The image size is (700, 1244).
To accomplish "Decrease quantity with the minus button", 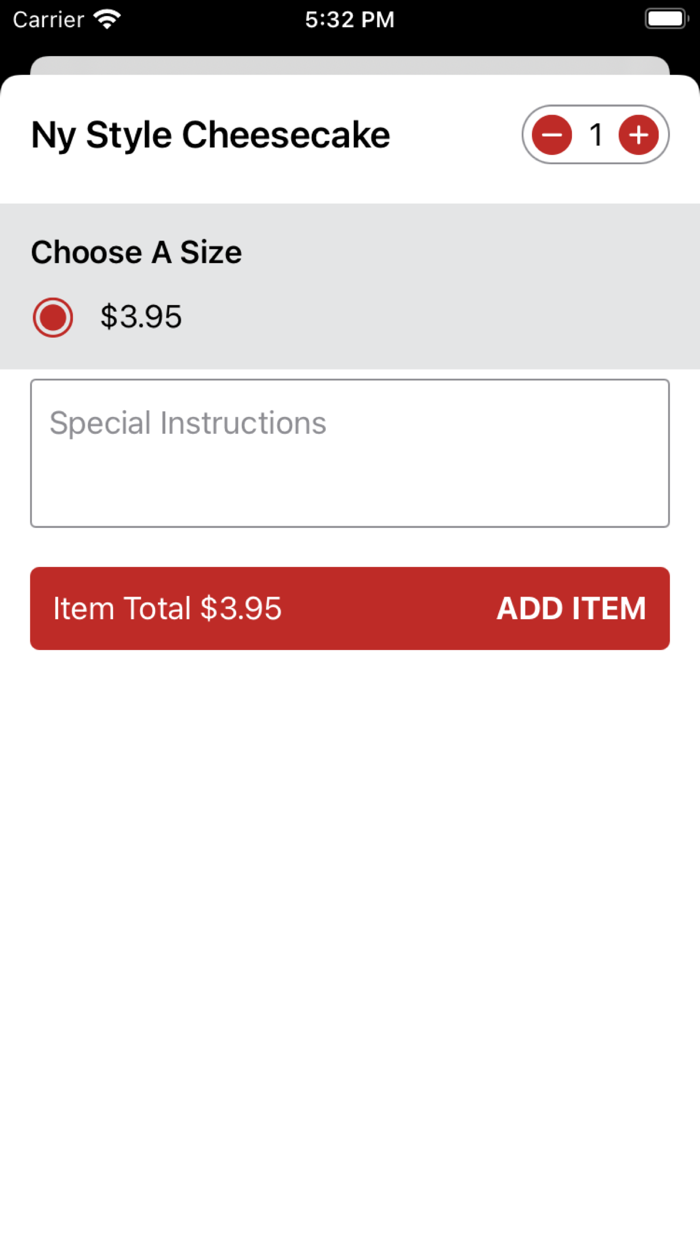I will [x=551, y=135].
